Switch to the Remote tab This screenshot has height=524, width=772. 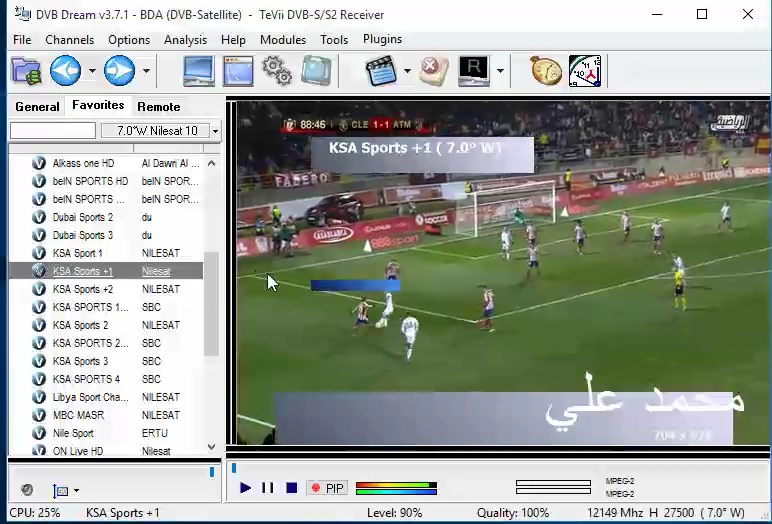pyautogui.click(x=159, y=107)
